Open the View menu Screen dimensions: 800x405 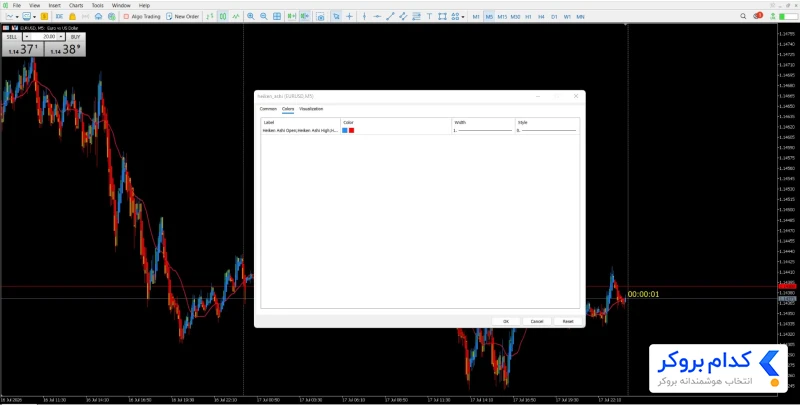(x=34, y=5)
